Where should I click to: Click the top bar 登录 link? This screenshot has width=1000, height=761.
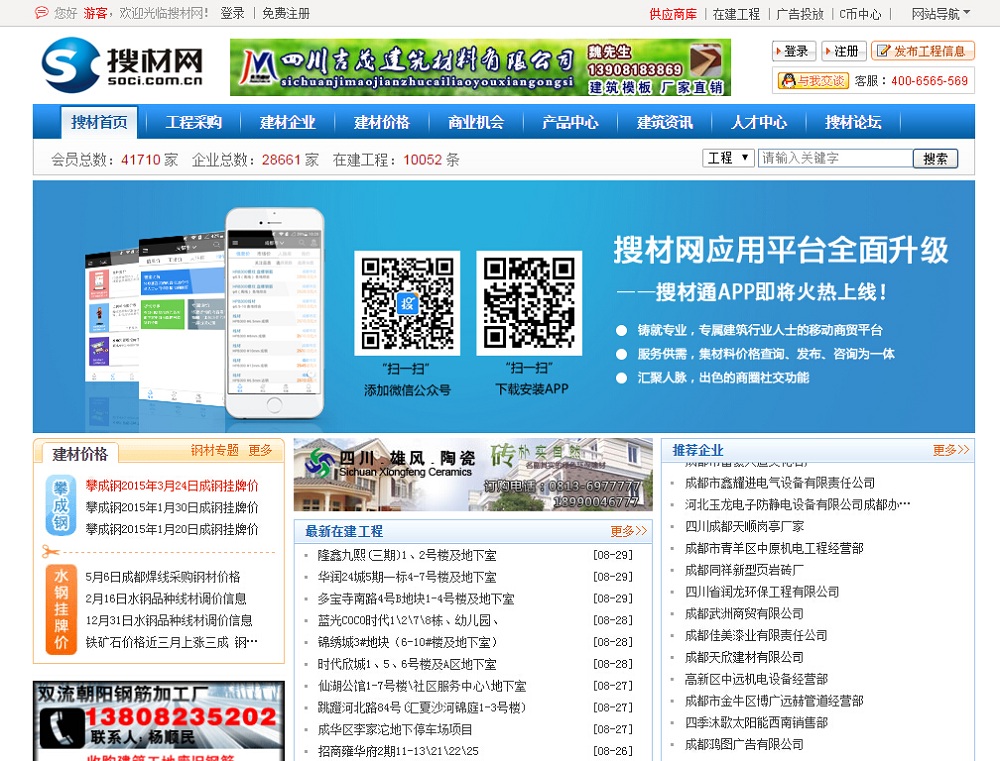tap(232, 13)
